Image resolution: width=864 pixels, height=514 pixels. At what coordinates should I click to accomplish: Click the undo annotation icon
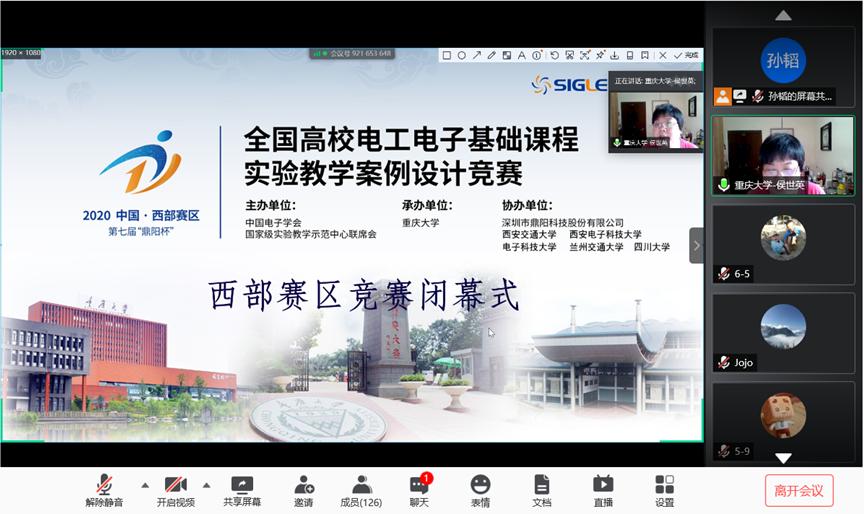point(554,56)
